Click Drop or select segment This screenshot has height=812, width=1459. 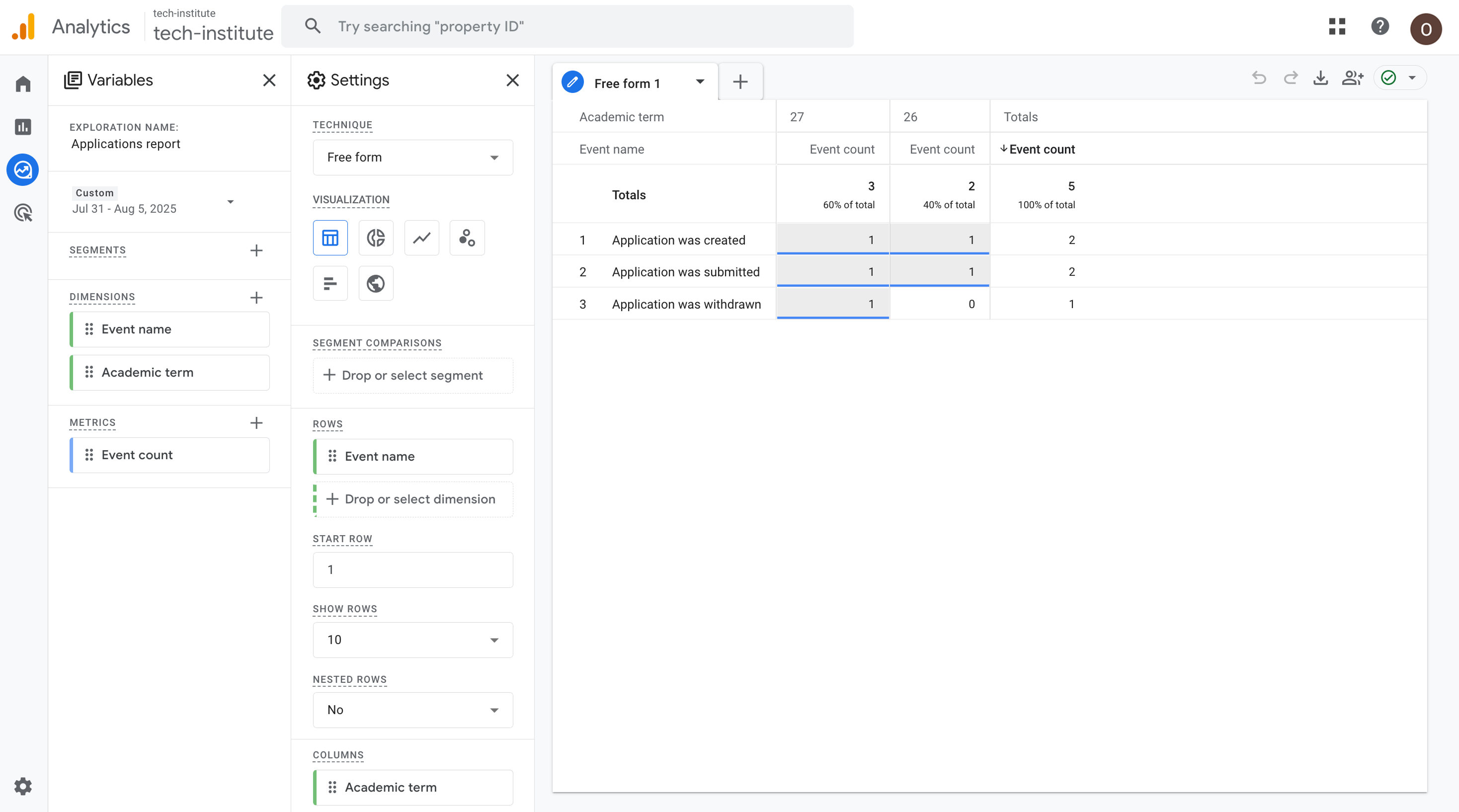[x=413, y=375]
